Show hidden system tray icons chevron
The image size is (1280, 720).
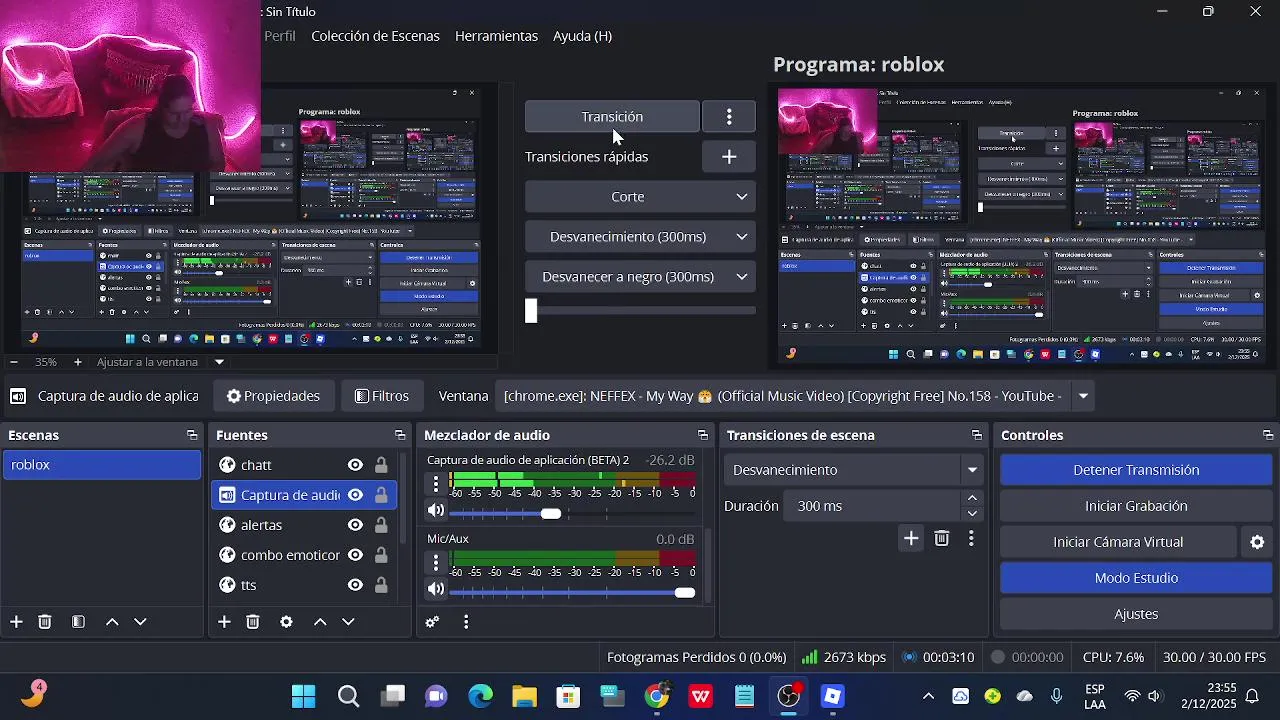pos(928,696)
